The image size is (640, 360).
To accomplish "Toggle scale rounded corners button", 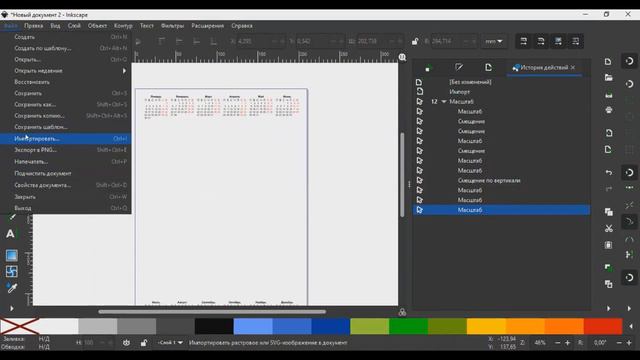I will tap(541, 41).
